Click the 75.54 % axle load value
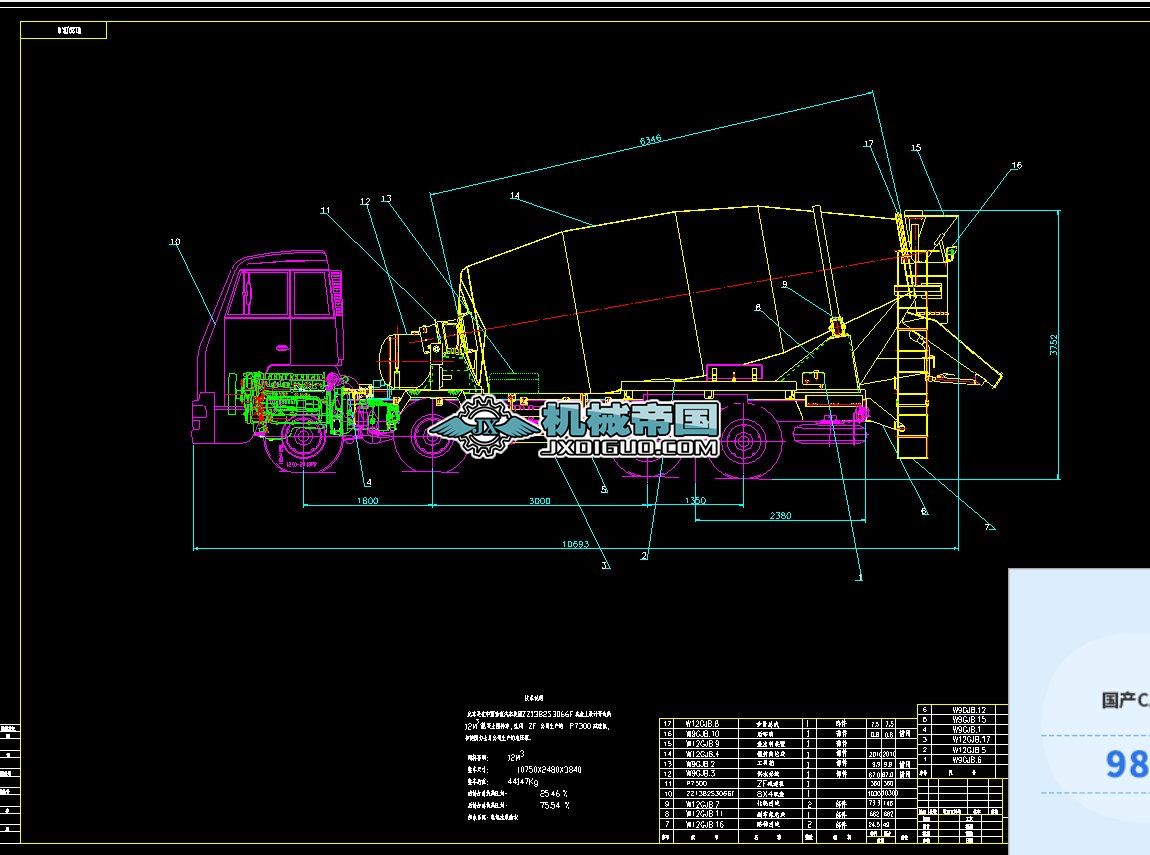 coord(554,805)
